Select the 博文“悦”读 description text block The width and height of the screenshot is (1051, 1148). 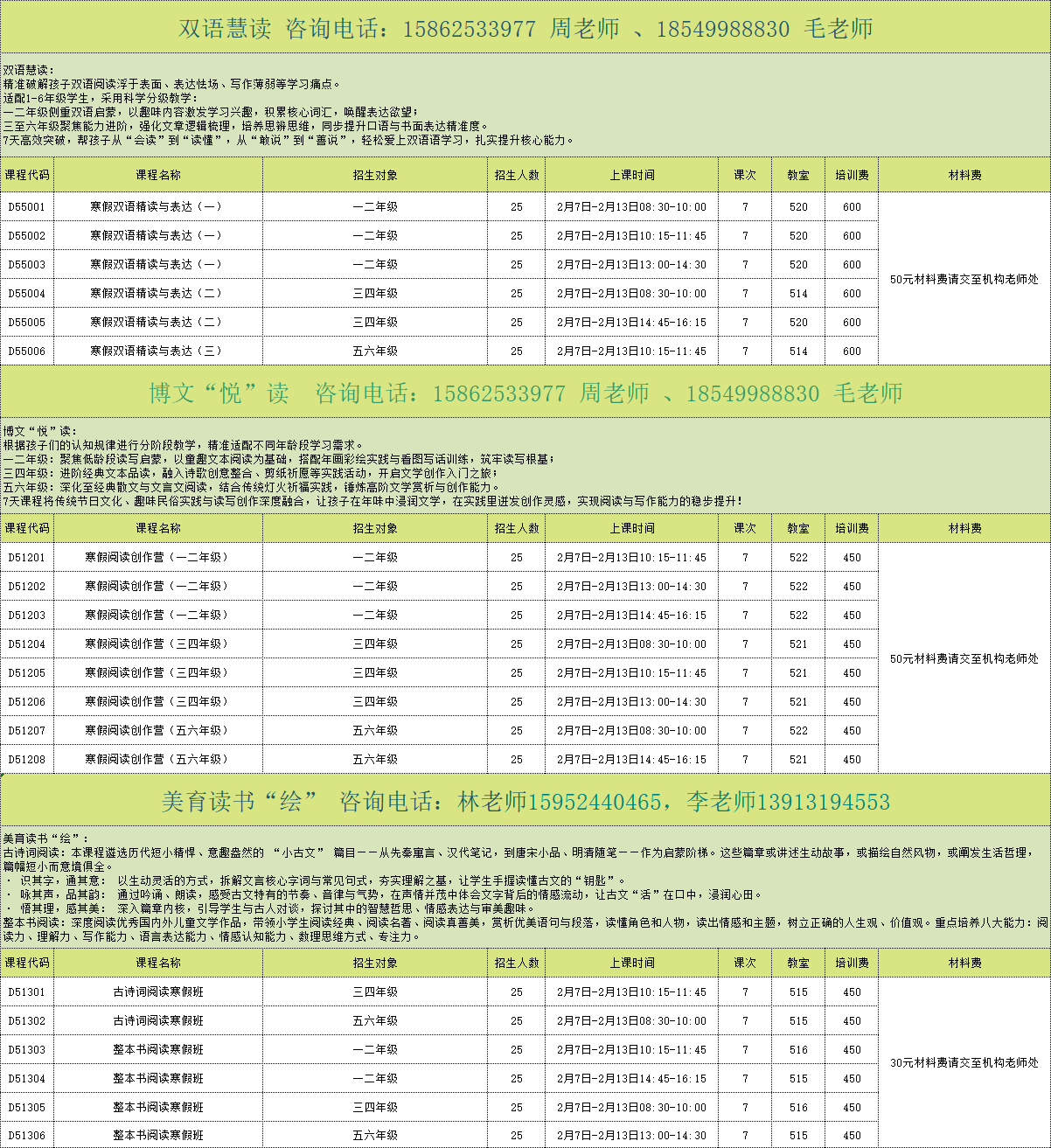[x=525, y=466]
